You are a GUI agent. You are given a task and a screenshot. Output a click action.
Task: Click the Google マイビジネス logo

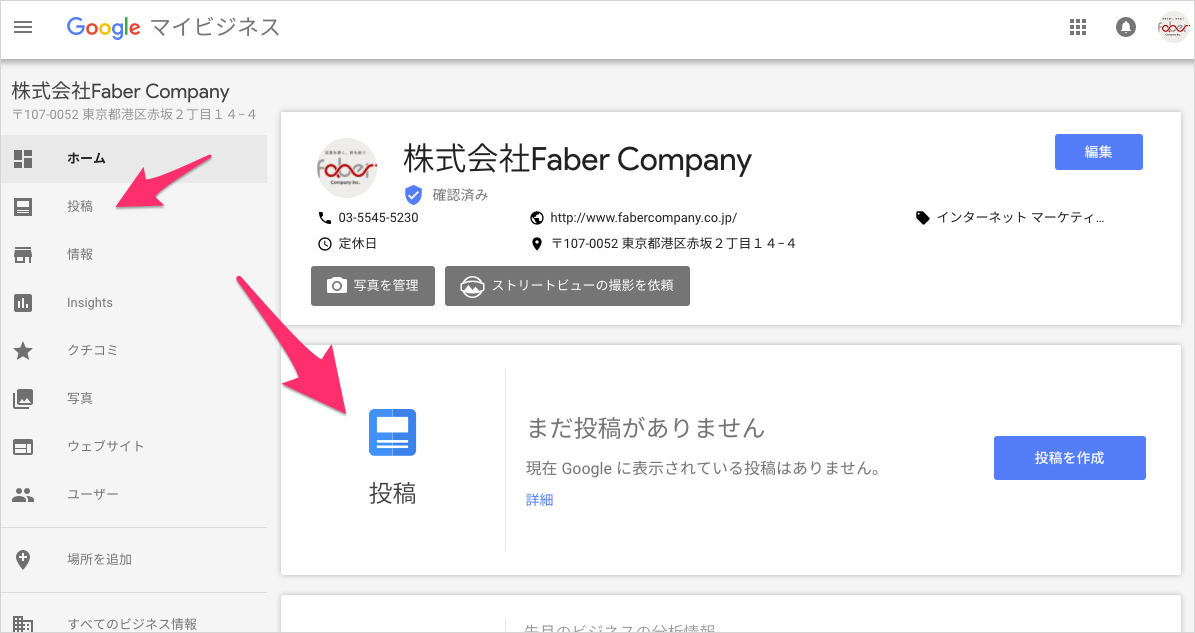(x=173, y=27)
